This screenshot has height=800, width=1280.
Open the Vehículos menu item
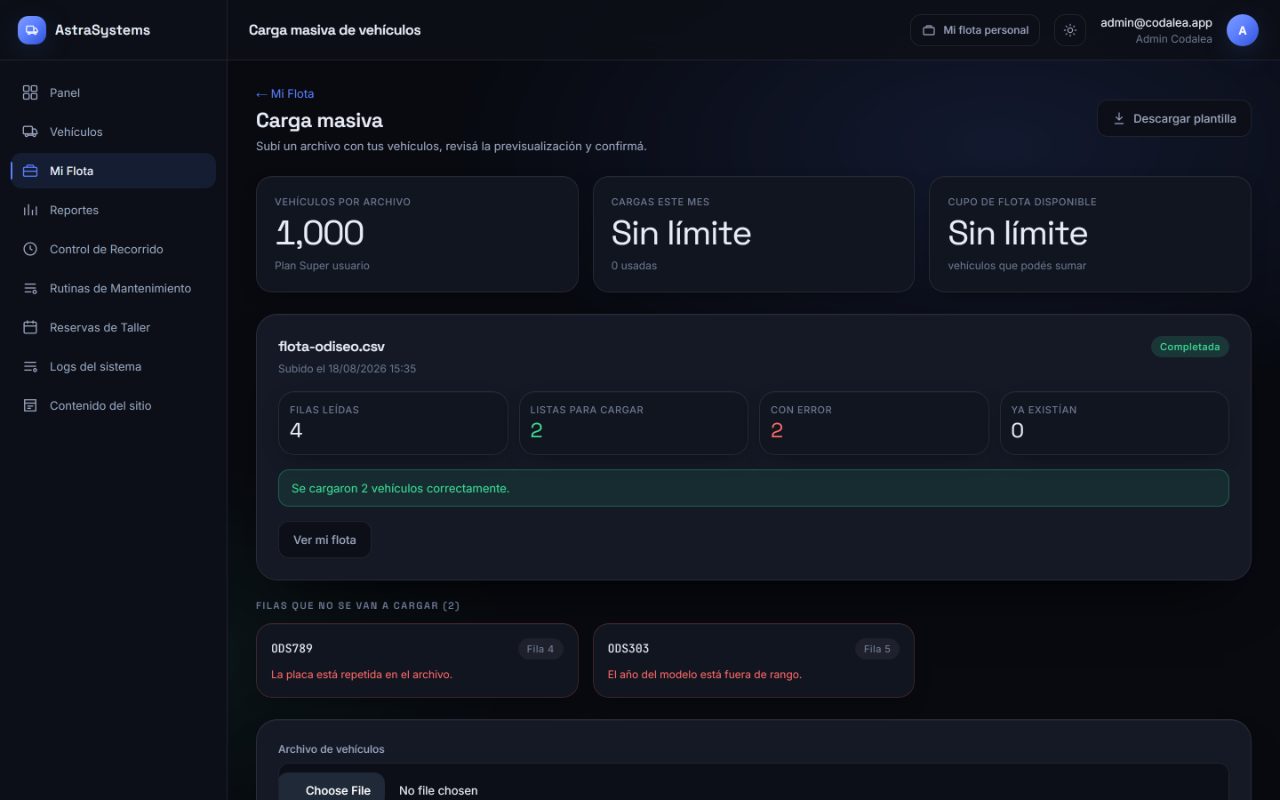pyautogui.click(x=113, y=132)
